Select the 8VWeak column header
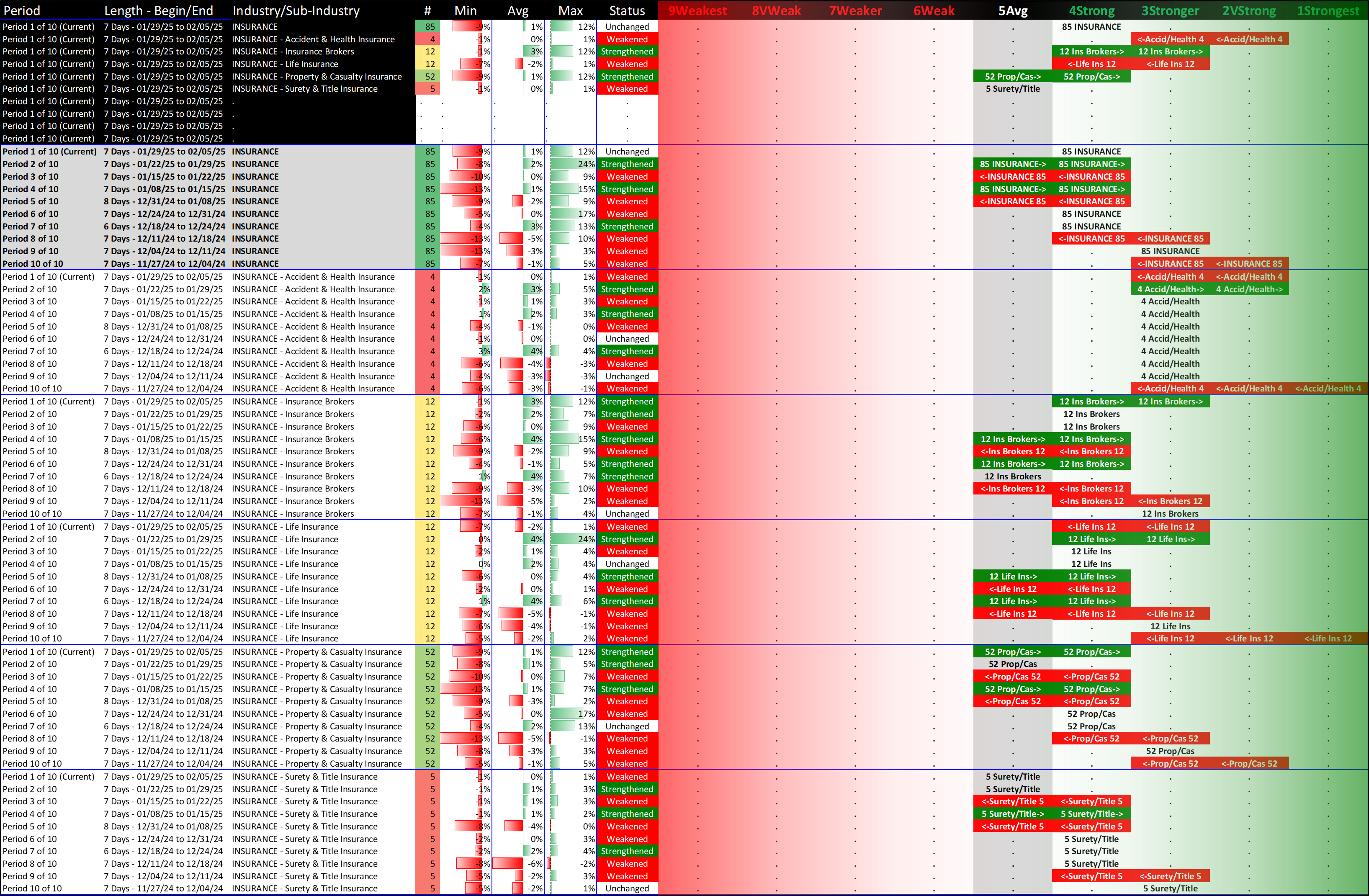 click(x=776, y=10)
